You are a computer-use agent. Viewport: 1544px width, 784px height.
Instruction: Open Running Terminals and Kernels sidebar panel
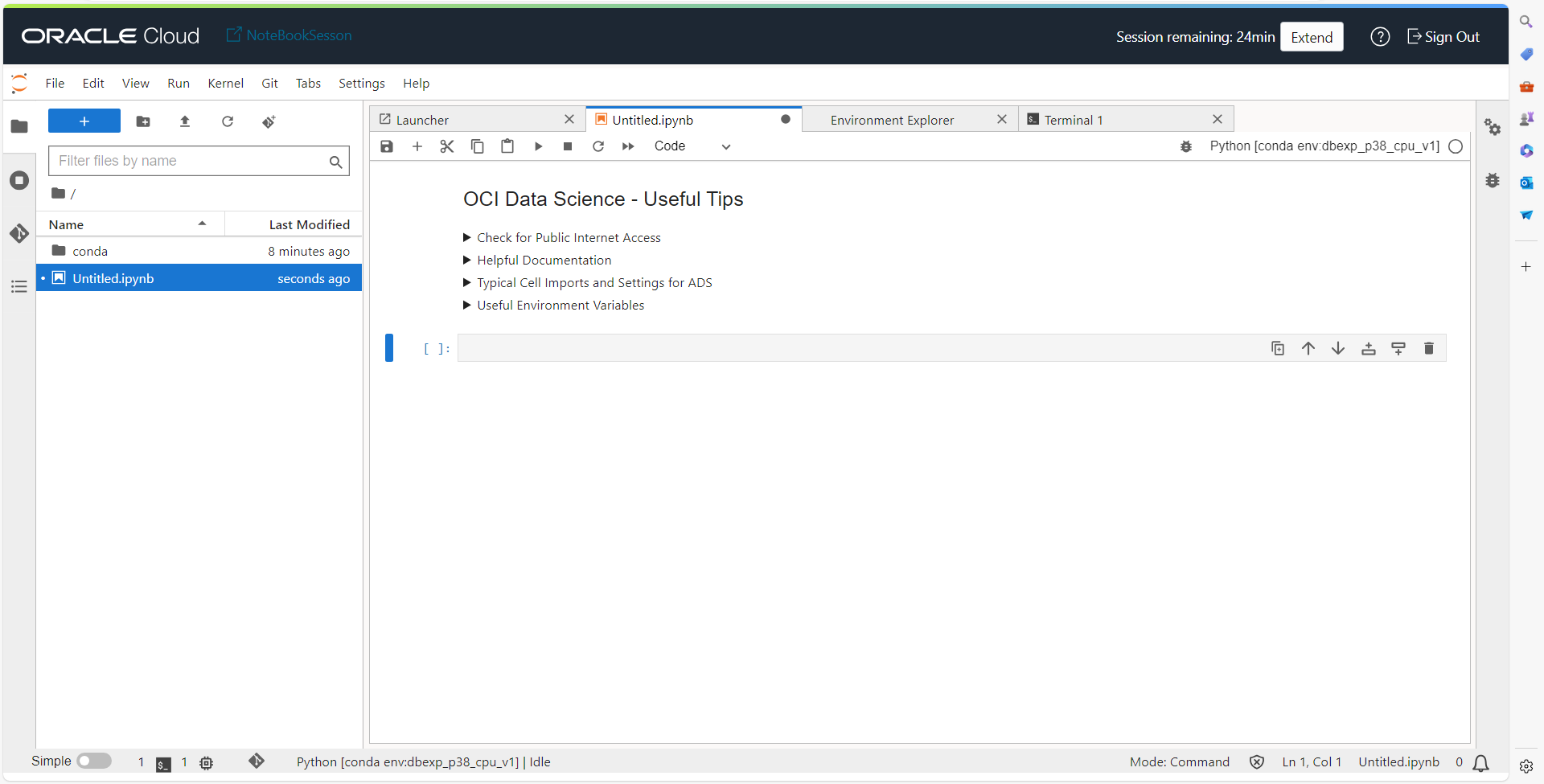coord(19,180)
